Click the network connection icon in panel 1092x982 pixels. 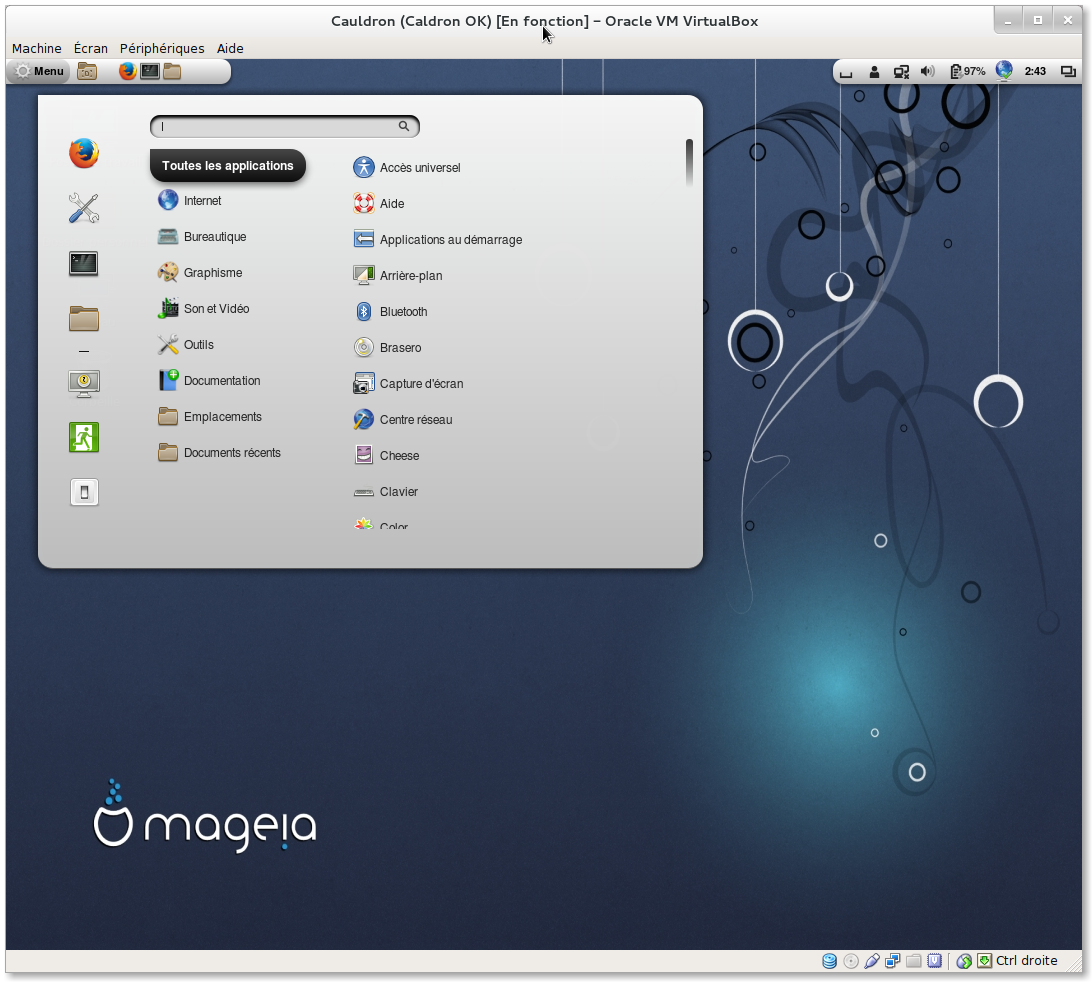coord(901,71)
